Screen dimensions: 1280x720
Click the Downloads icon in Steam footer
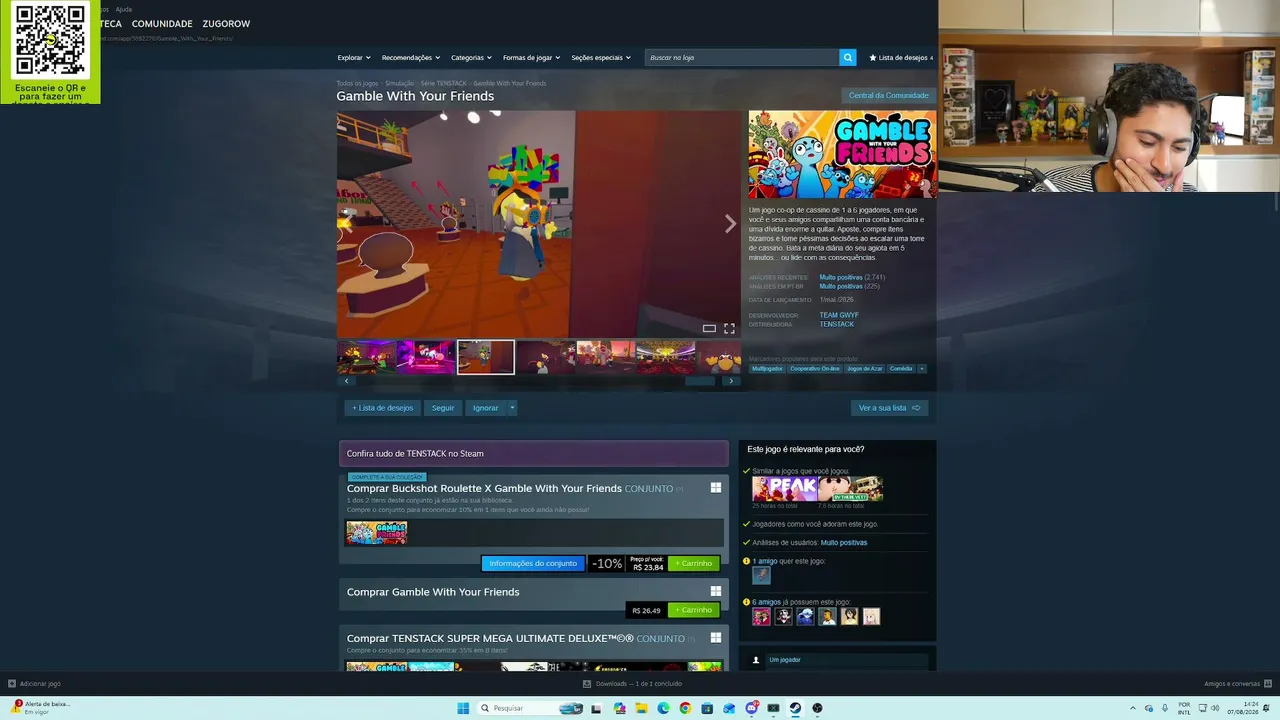pos(587,684)
